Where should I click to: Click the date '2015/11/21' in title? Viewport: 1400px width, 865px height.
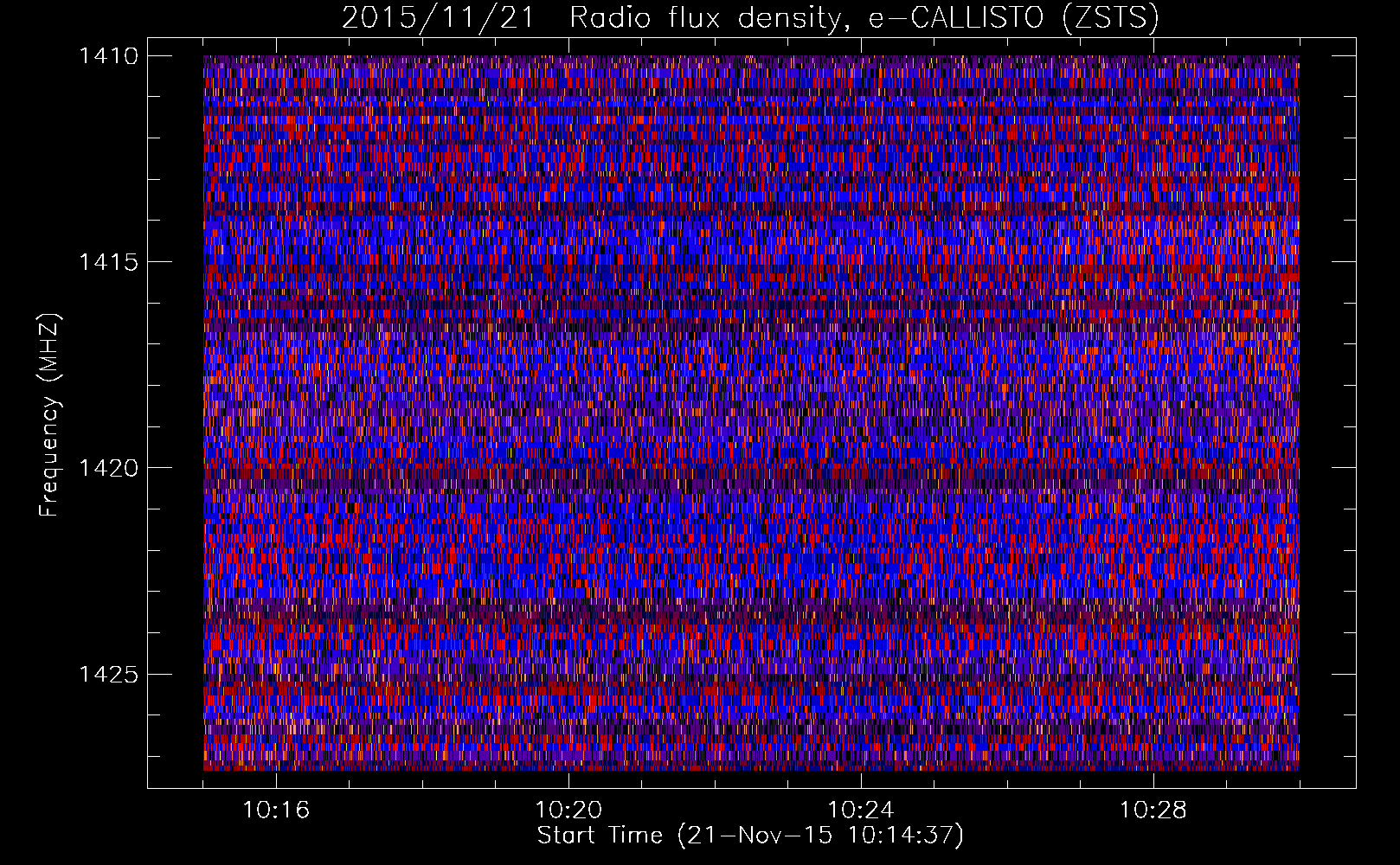coord(438,17)
